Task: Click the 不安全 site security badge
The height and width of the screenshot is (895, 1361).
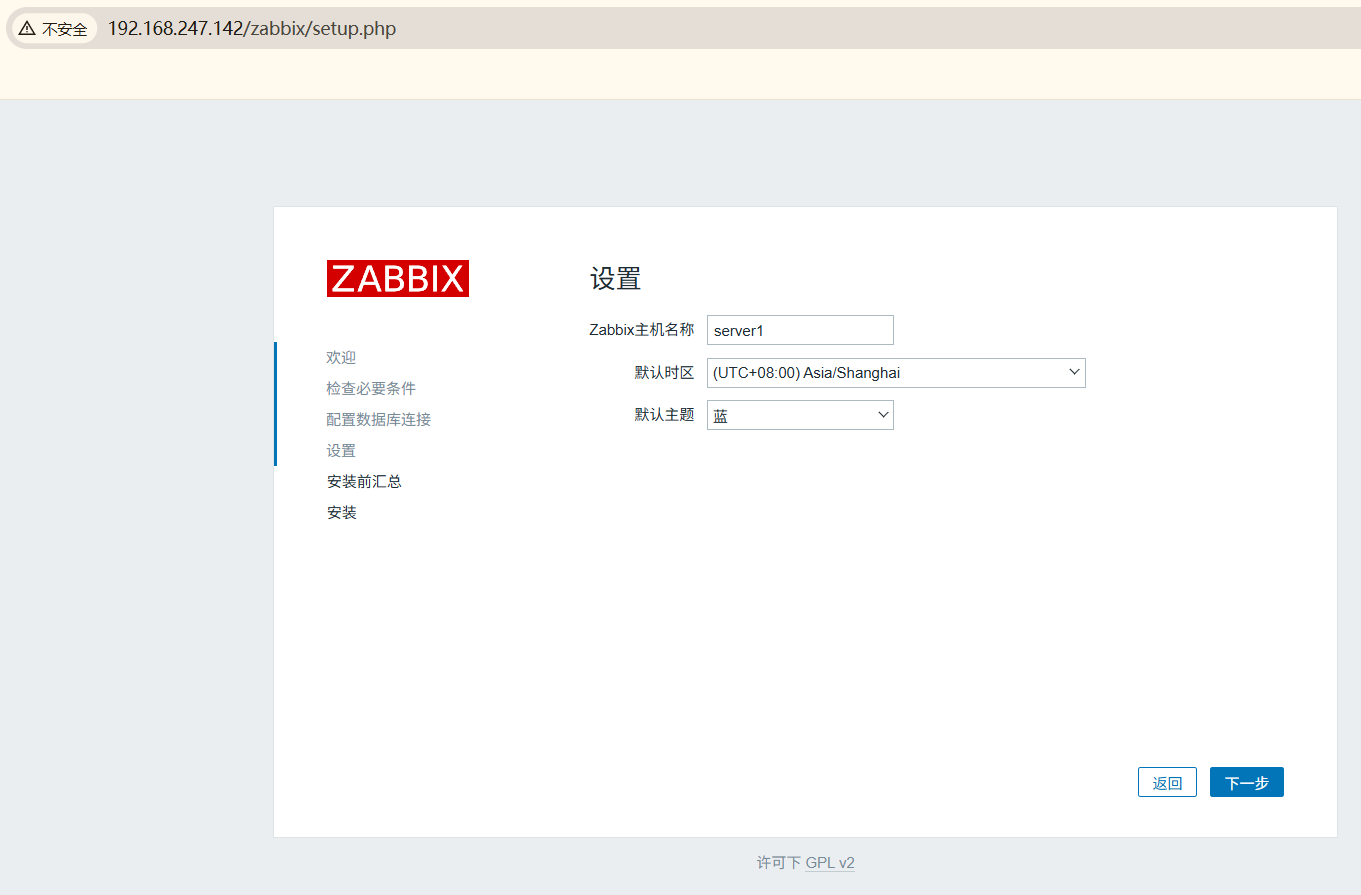Action: [53, 29]
